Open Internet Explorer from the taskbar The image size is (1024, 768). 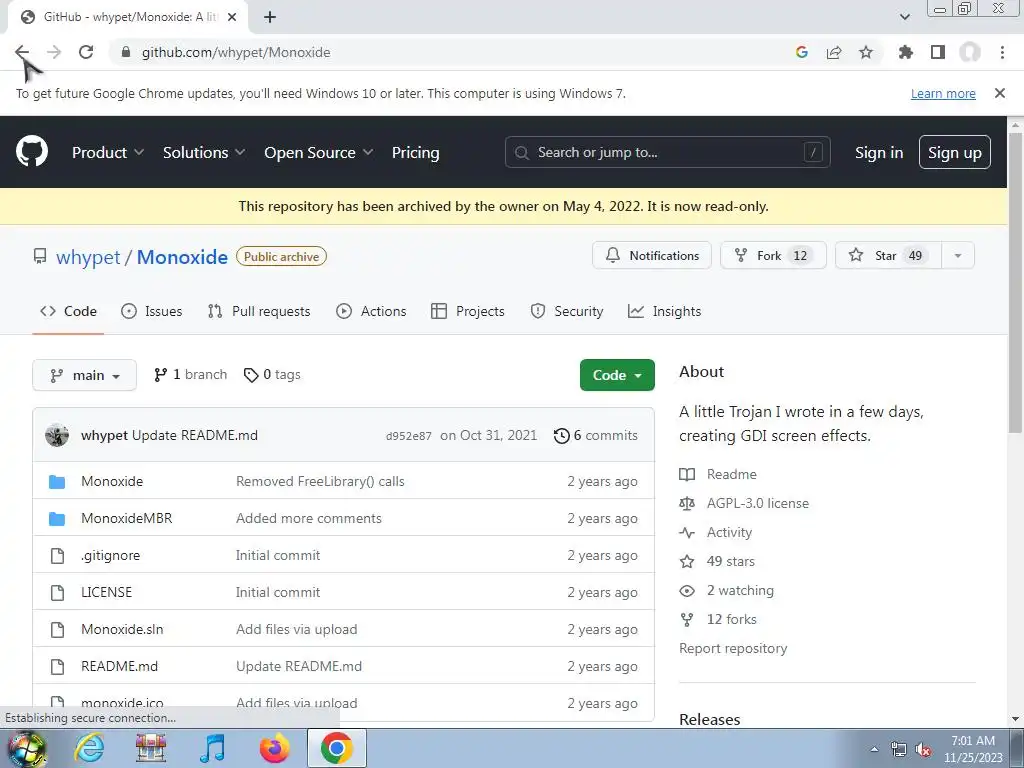[x=89, y=748]
